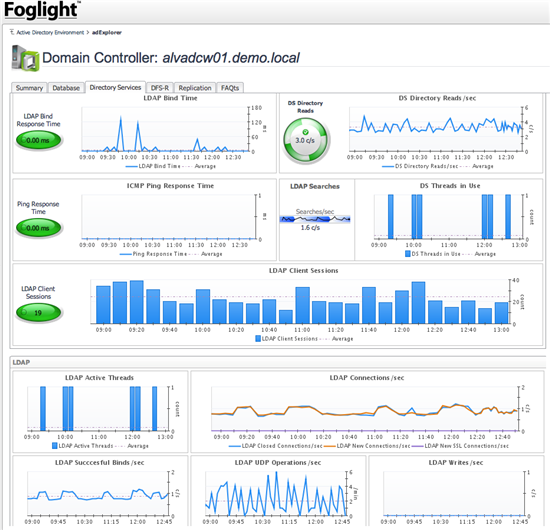Click the LDAP New Connections/sec legend entry

coord(367,446)
